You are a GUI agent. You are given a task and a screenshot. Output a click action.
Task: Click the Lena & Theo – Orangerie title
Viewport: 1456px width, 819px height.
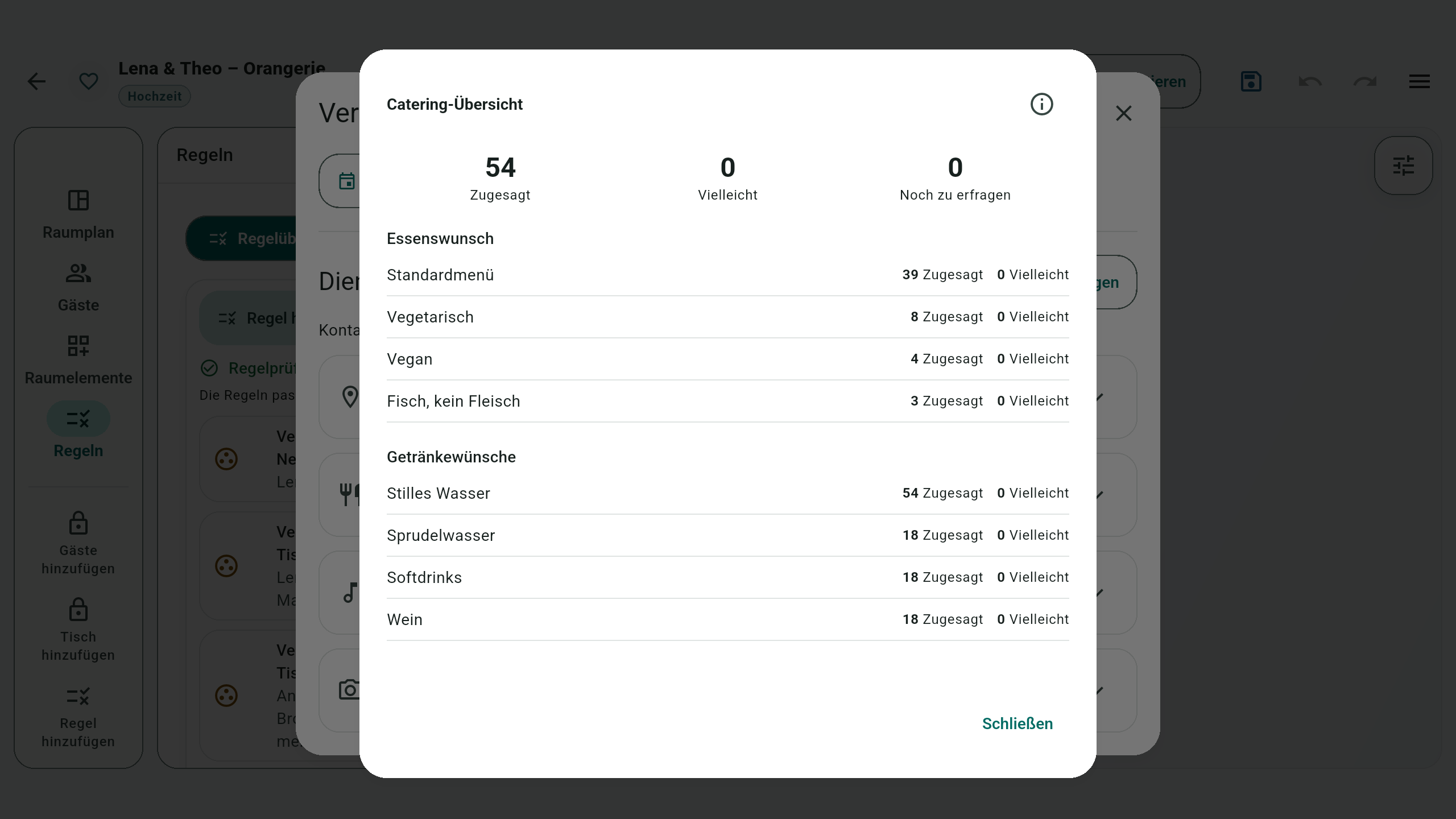222,68
